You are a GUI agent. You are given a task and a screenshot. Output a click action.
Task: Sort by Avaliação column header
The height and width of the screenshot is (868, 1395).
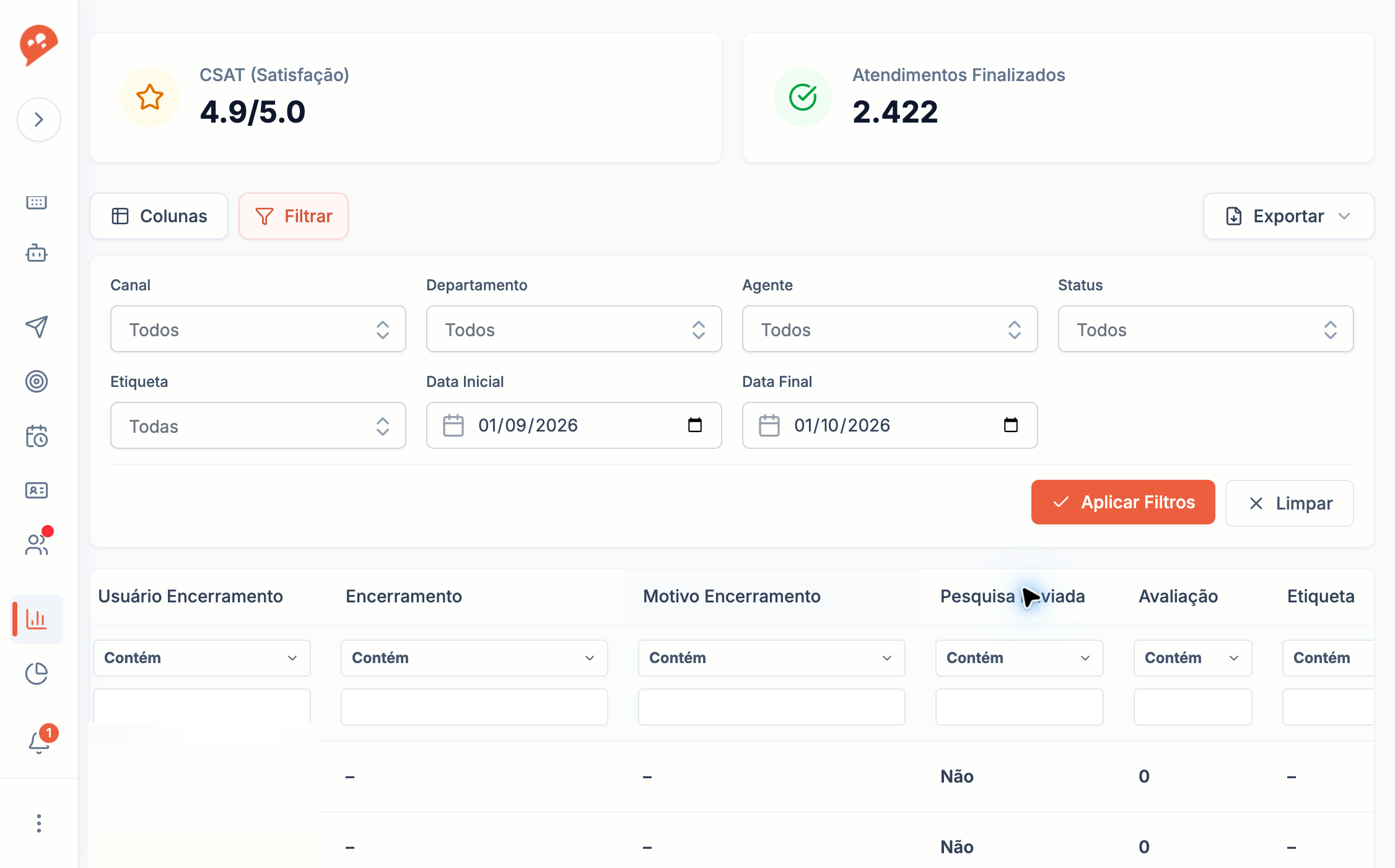point(1178,596)
